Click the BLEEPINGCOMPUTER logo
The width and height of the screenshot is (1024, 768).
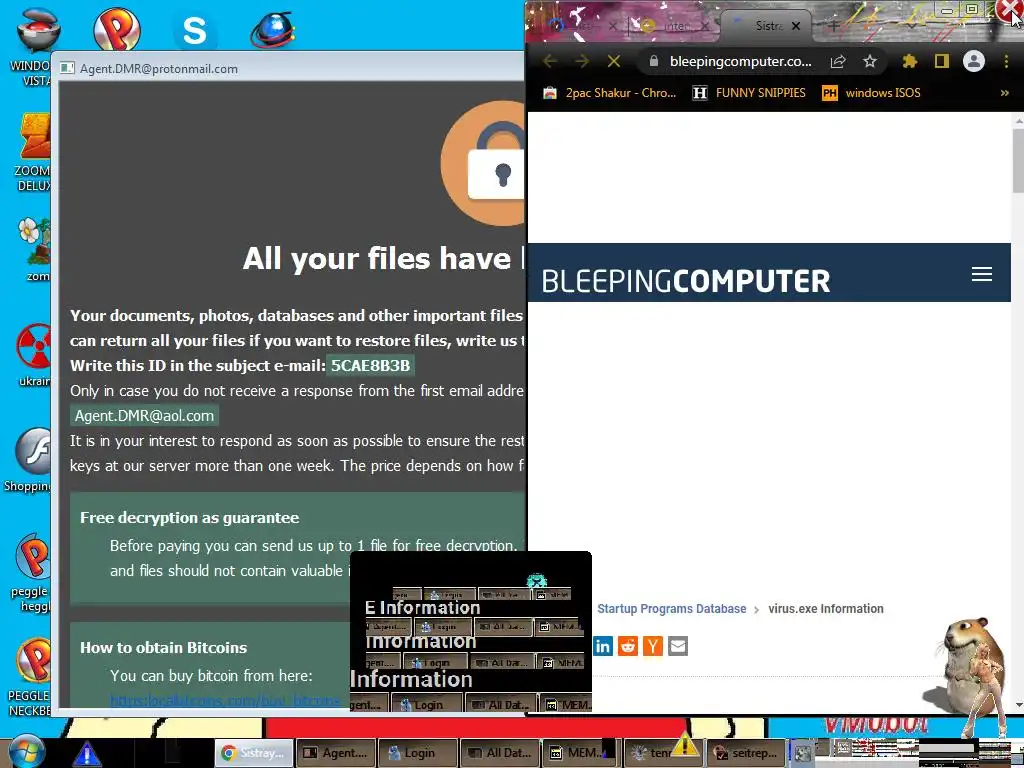click(x=685, y=281)
